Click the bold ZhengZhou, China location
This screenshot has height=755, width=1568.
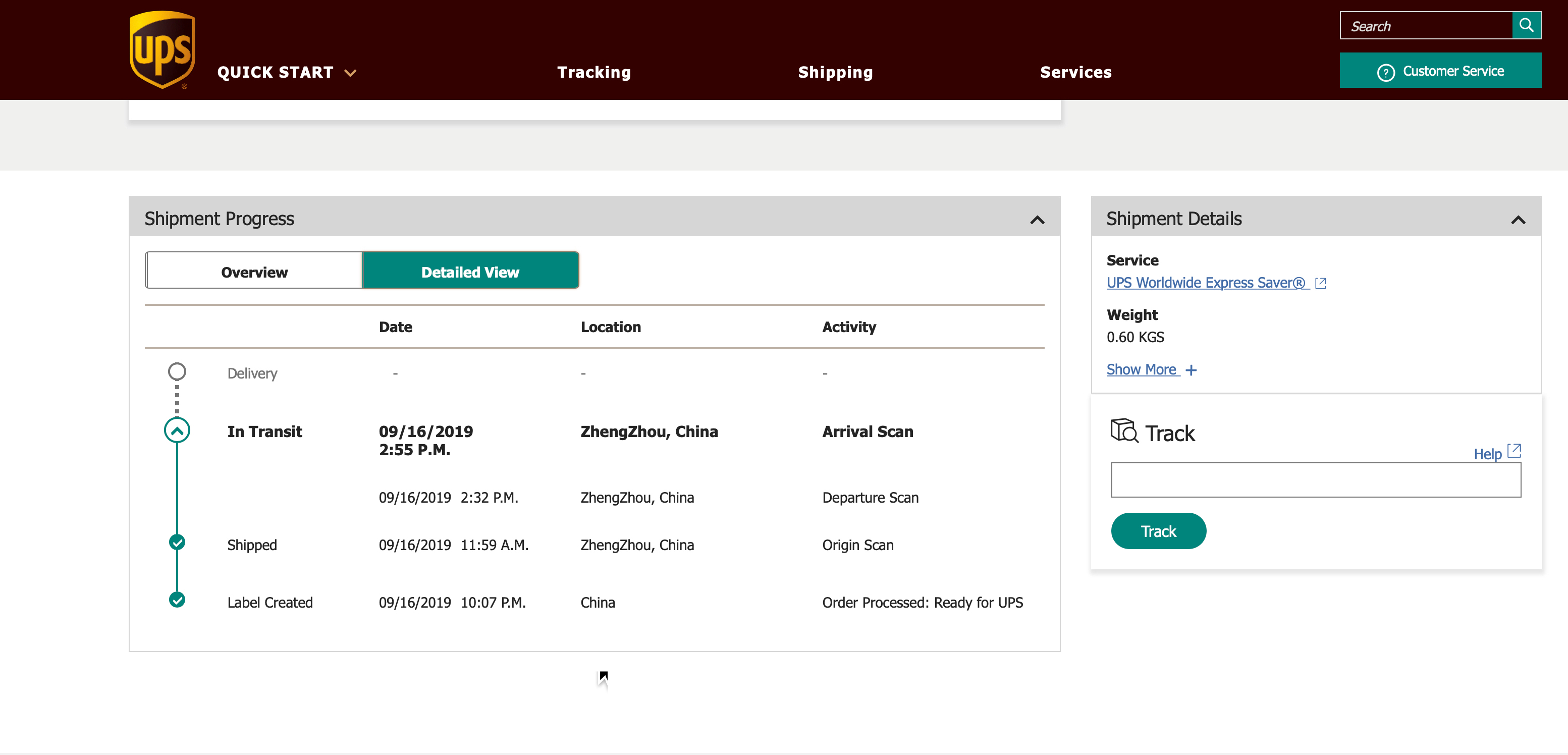pos(650,432)
